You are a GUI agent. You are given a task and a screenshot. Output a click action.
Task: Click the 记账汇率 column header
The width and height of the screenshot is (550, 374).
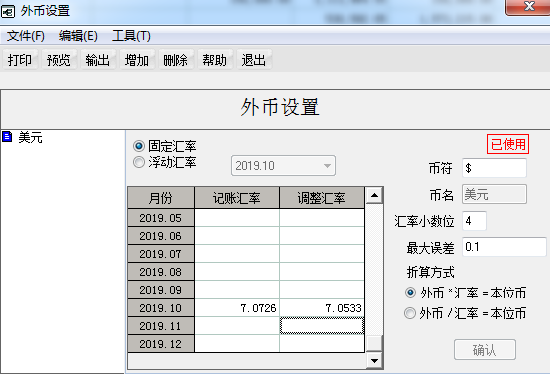237,198
